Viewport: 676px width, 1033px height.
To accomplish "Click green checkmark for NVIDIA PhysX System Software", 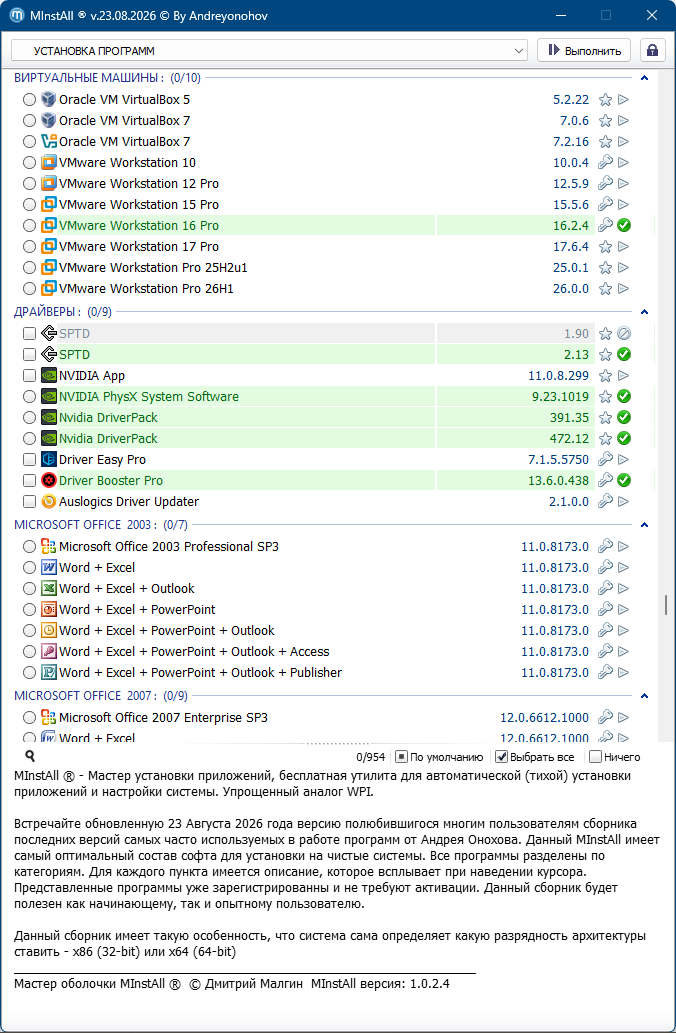I will (624, 397).
